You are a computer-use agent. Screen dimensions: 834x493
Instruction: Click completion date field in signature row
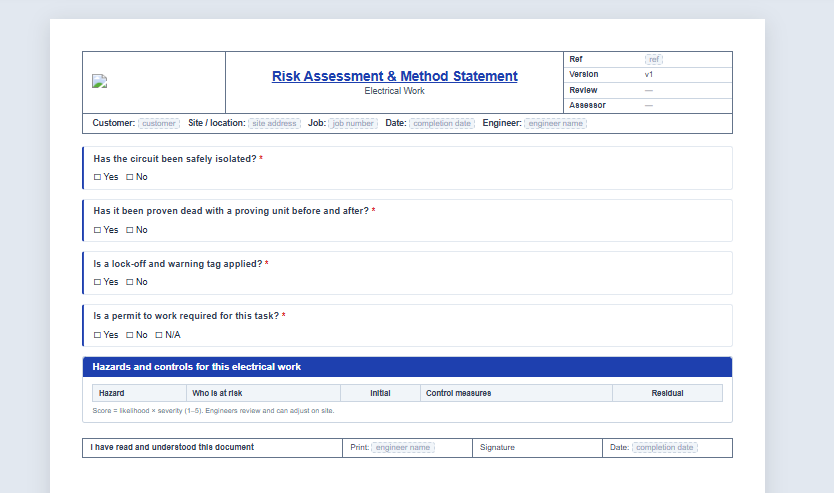665,448
